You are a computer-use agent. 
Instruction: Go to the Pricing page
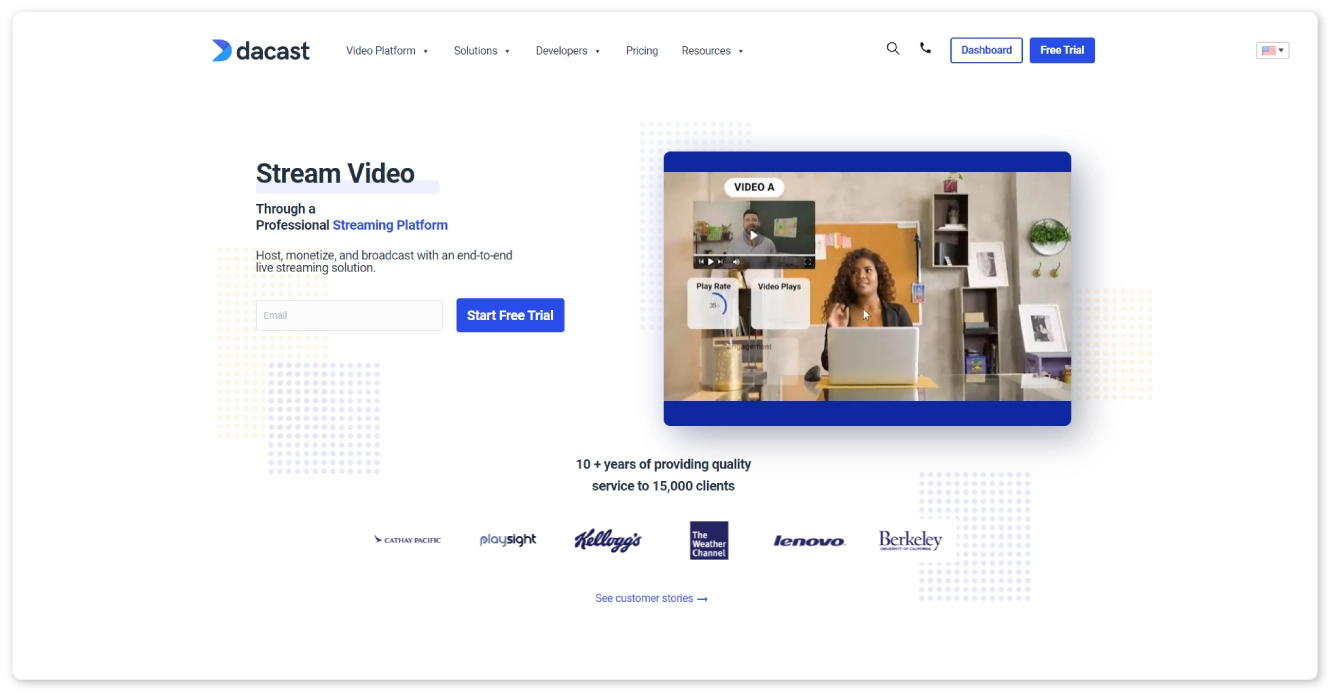pyautogui.click(x=642, y=51)
